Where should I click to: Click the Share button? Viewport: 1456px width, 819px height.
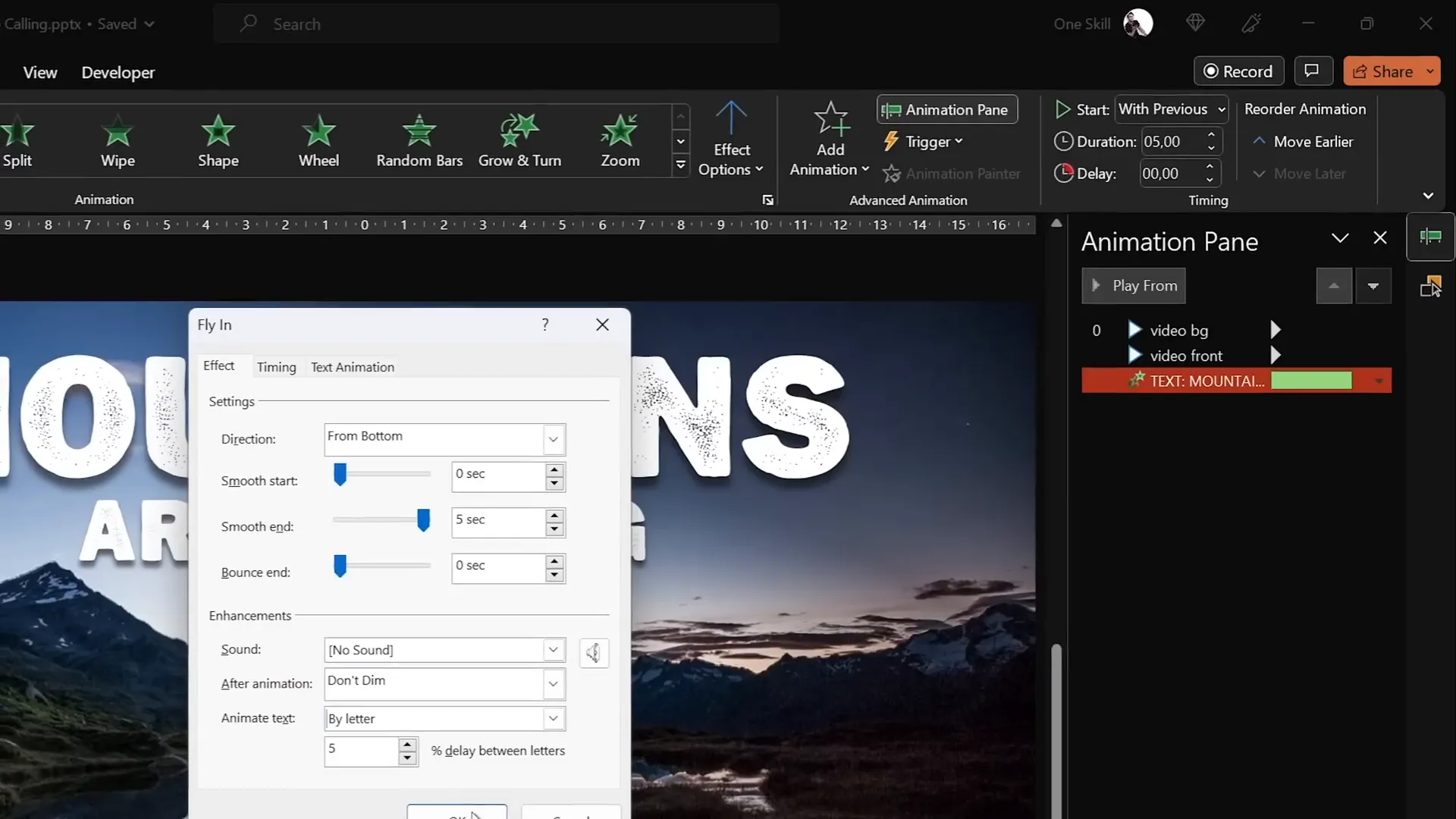[x=1382, y=71]
